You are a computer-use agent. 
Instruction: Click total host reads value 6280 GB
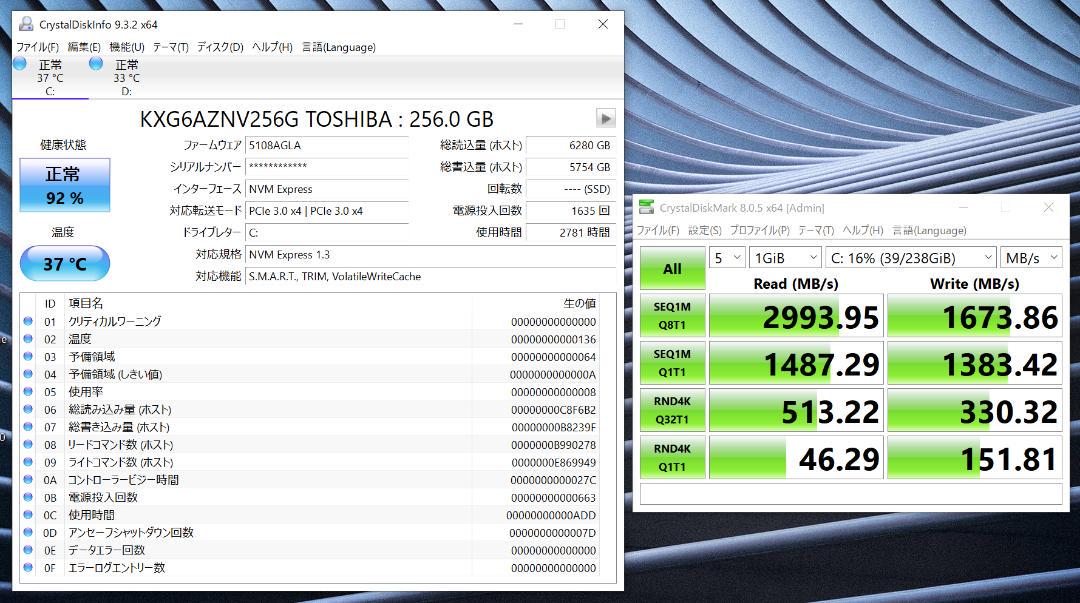click(571, 145)
